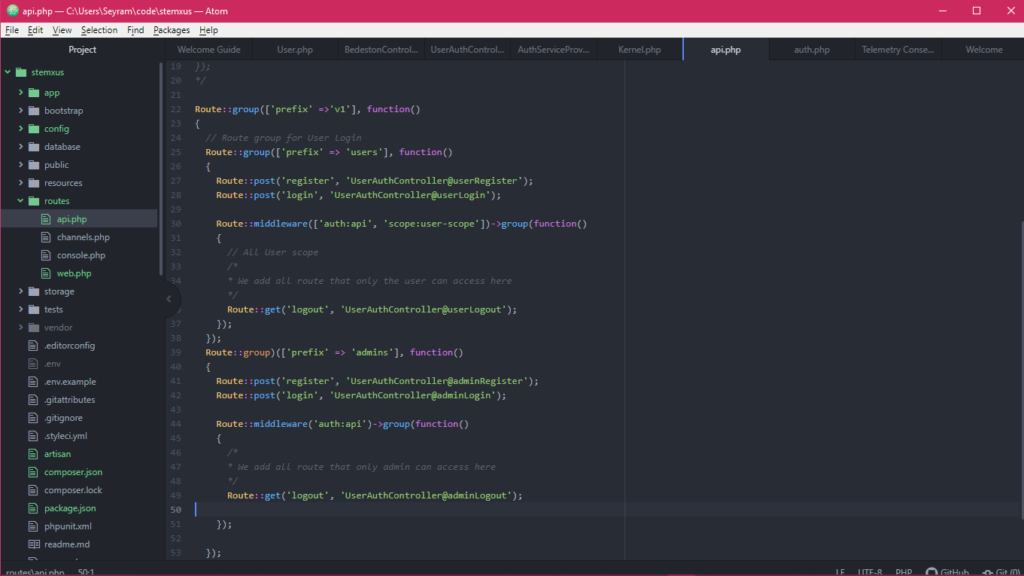
Task: Click the channels.php file icon
Action: tap(48, 237)
